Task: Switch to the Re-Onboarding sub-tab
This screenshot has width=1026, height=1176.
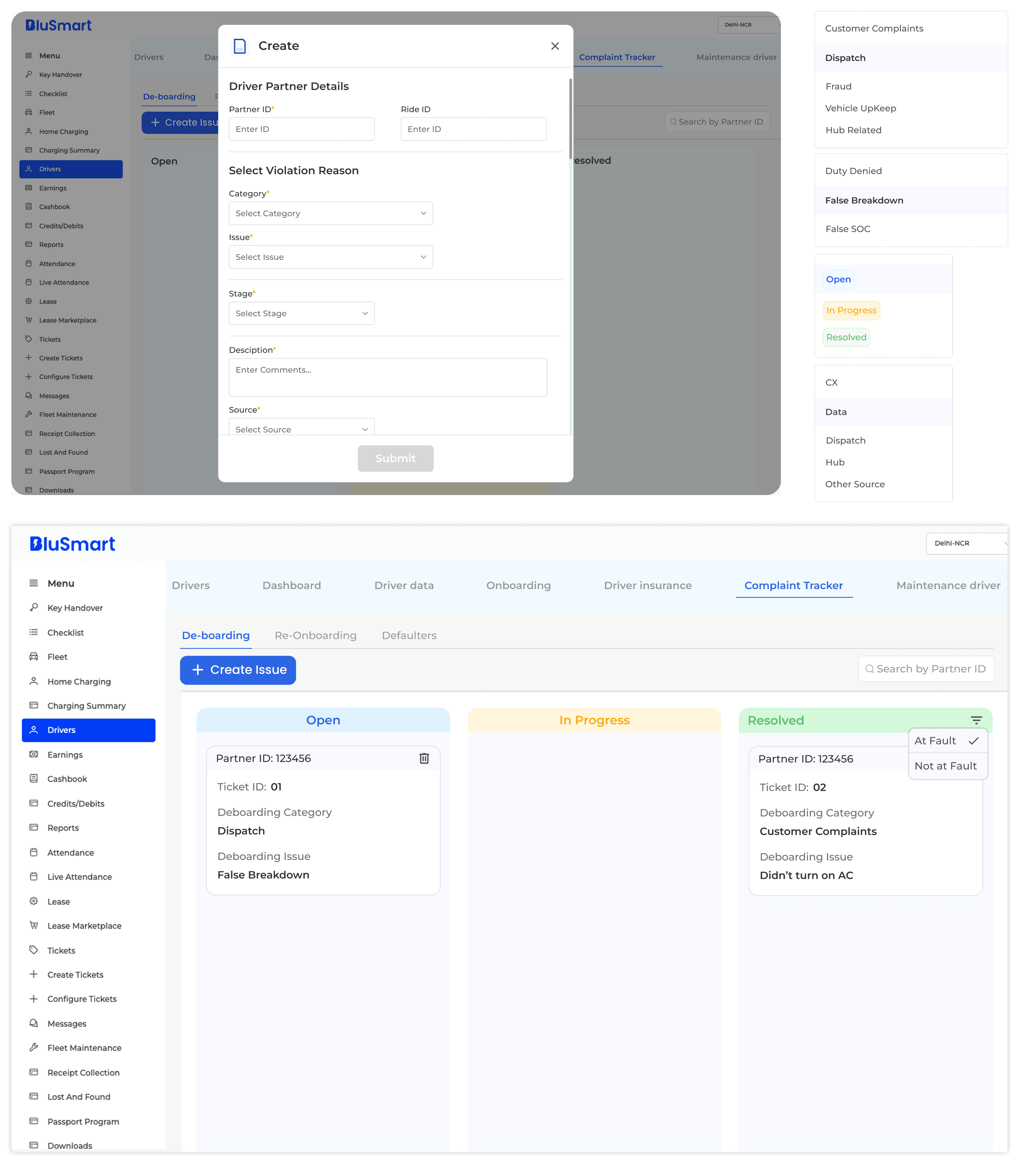Action: pos(316,635)
